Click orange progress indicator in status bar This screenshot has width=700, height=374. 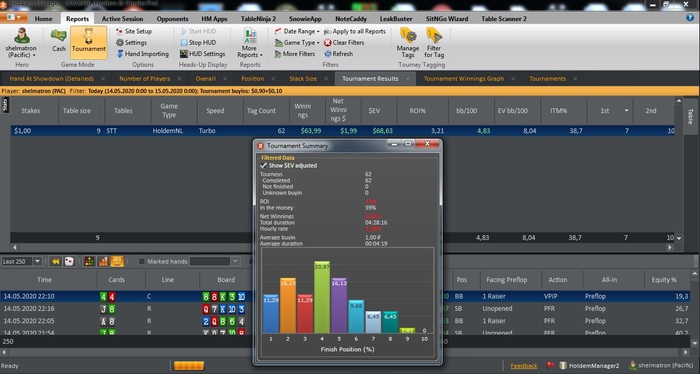[189, 366]
